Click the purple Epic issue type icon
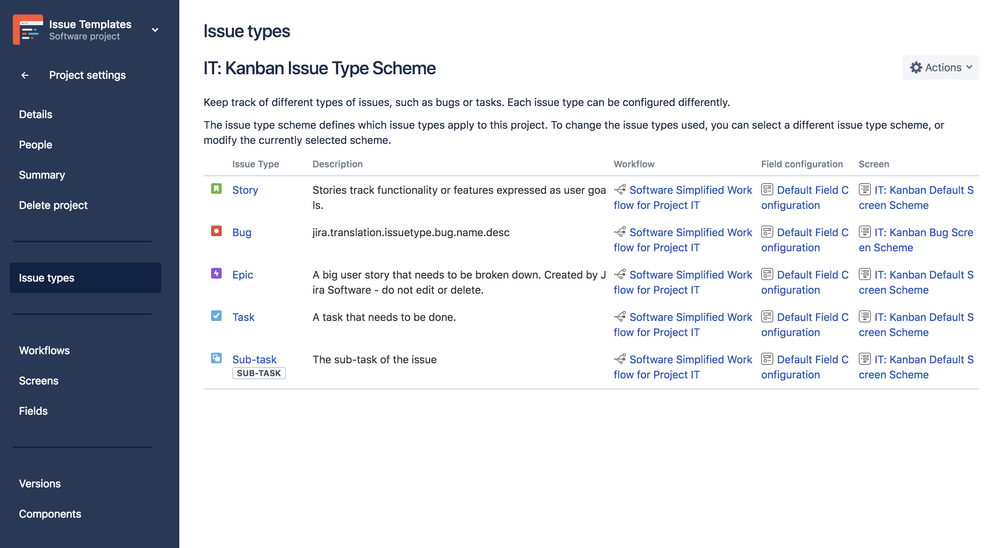 coord(216,274)
